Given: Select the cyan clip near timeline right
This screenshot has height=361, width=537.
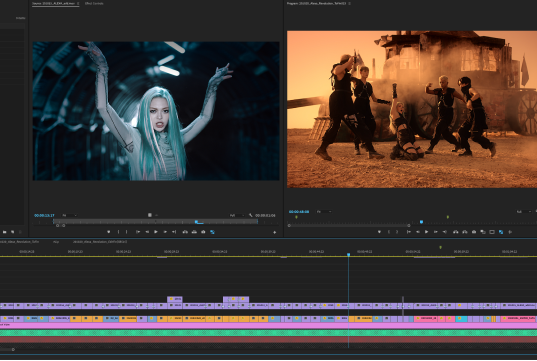Looking at the screenshot, I should click(x=461, y=319).
